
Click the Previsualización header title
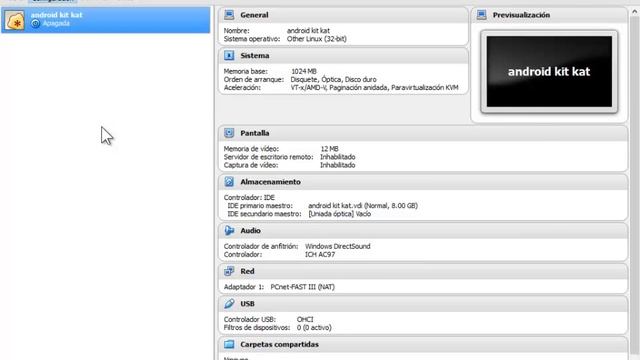pyautogui.click(x=521, y=15)
